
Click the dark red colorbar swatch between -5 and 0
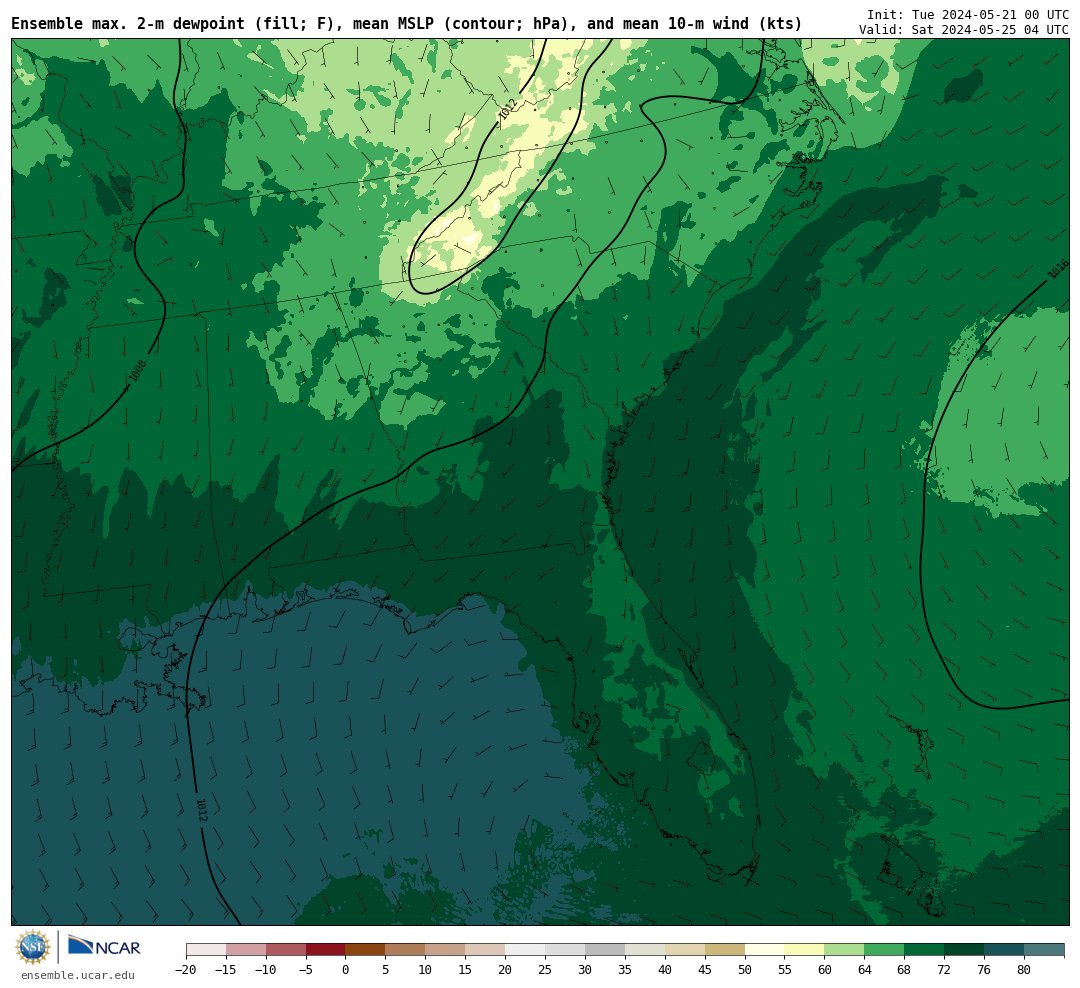325,950
